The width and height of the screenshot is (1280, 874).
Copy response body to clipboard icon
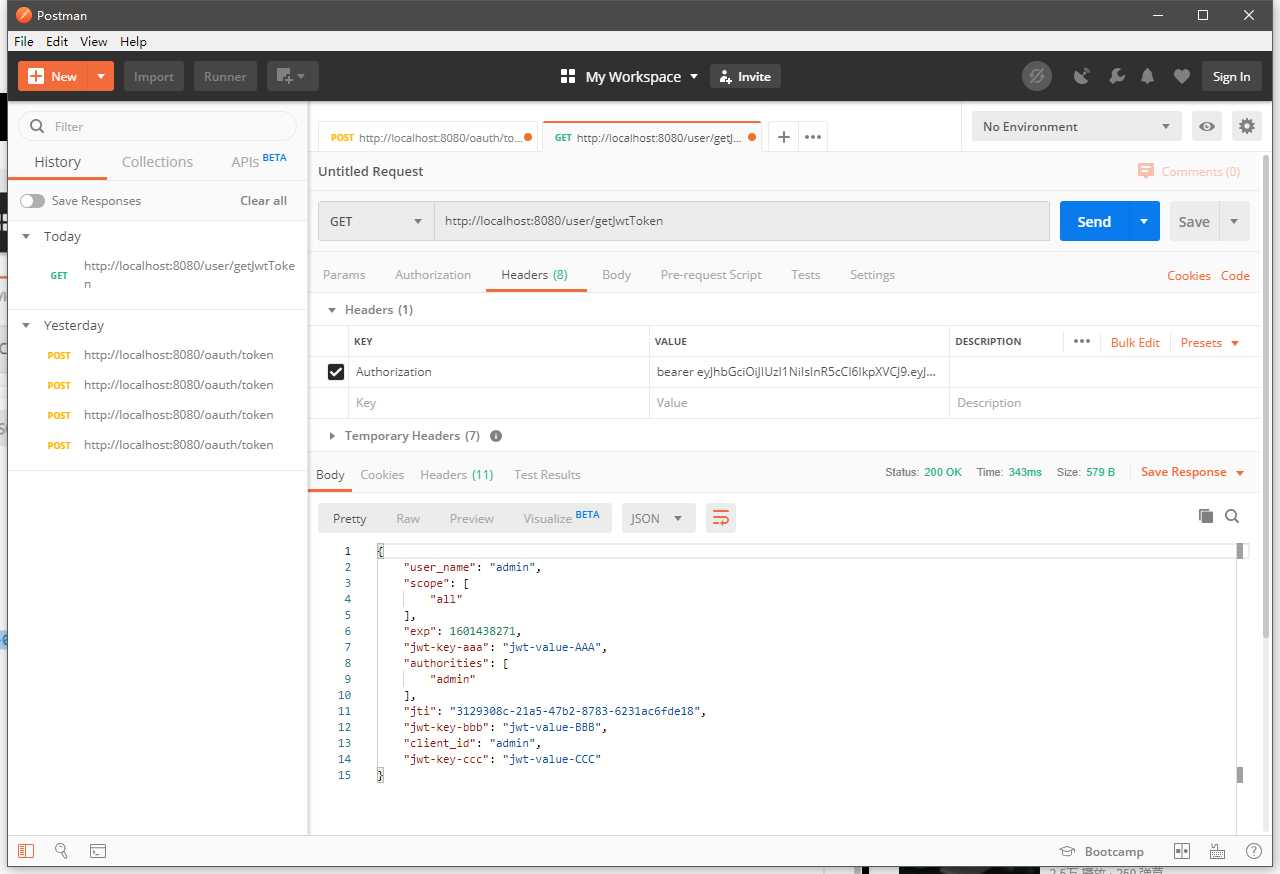(1206, 516)
